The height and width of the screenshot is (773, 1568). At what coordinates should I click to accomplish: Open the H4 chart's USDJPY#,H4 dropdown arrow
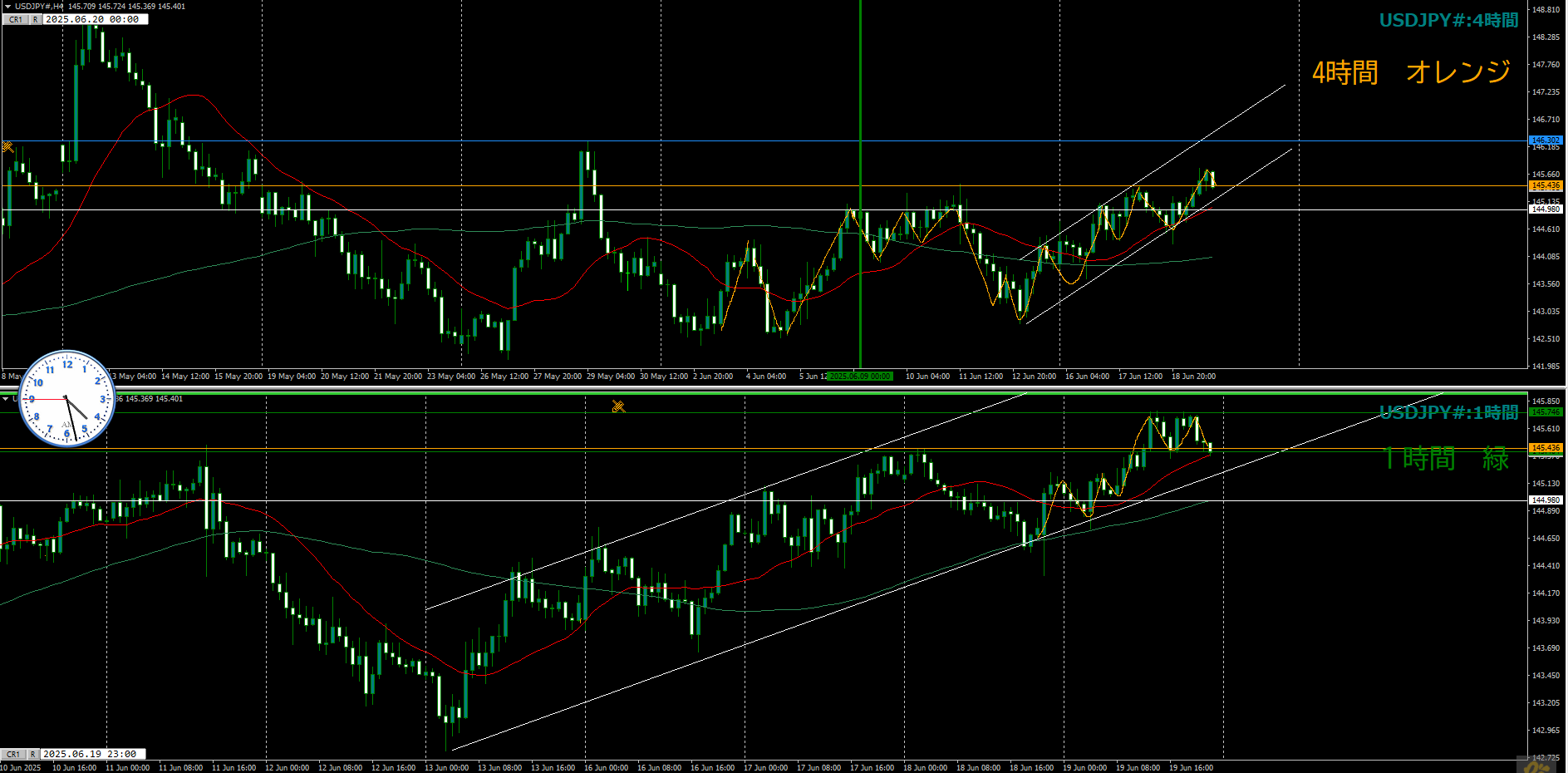(7, 6)
